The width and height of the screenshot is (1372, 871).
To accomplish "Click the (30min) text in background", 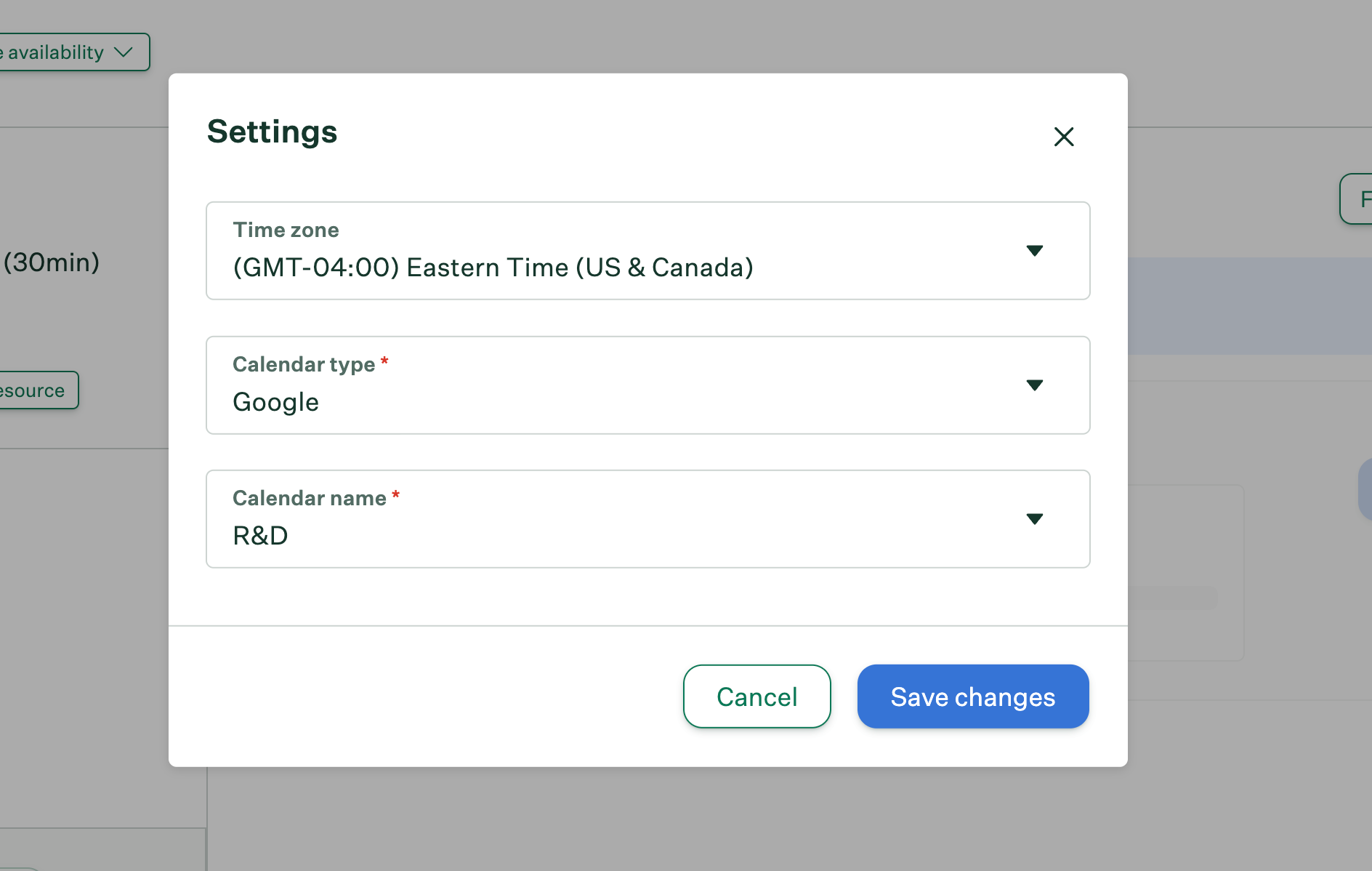I will 51,262.
